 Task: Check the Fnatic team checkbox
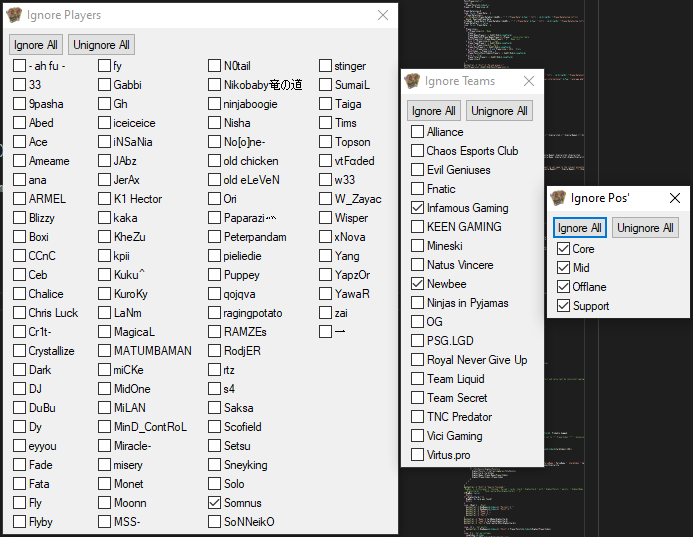pos(417,188)
